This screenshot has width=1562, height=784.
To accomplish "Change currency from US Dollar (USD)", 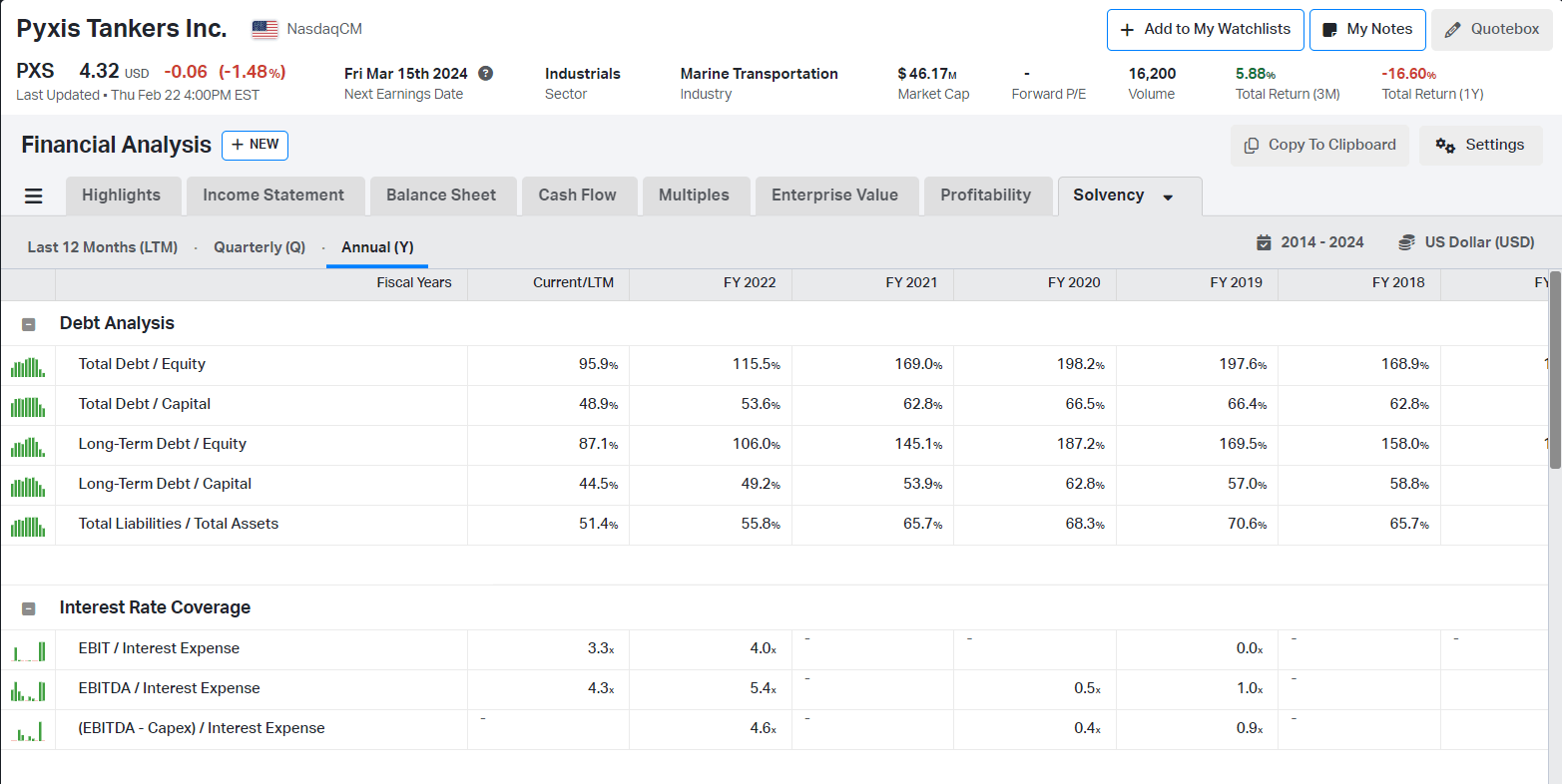I will coord(1466,242).
